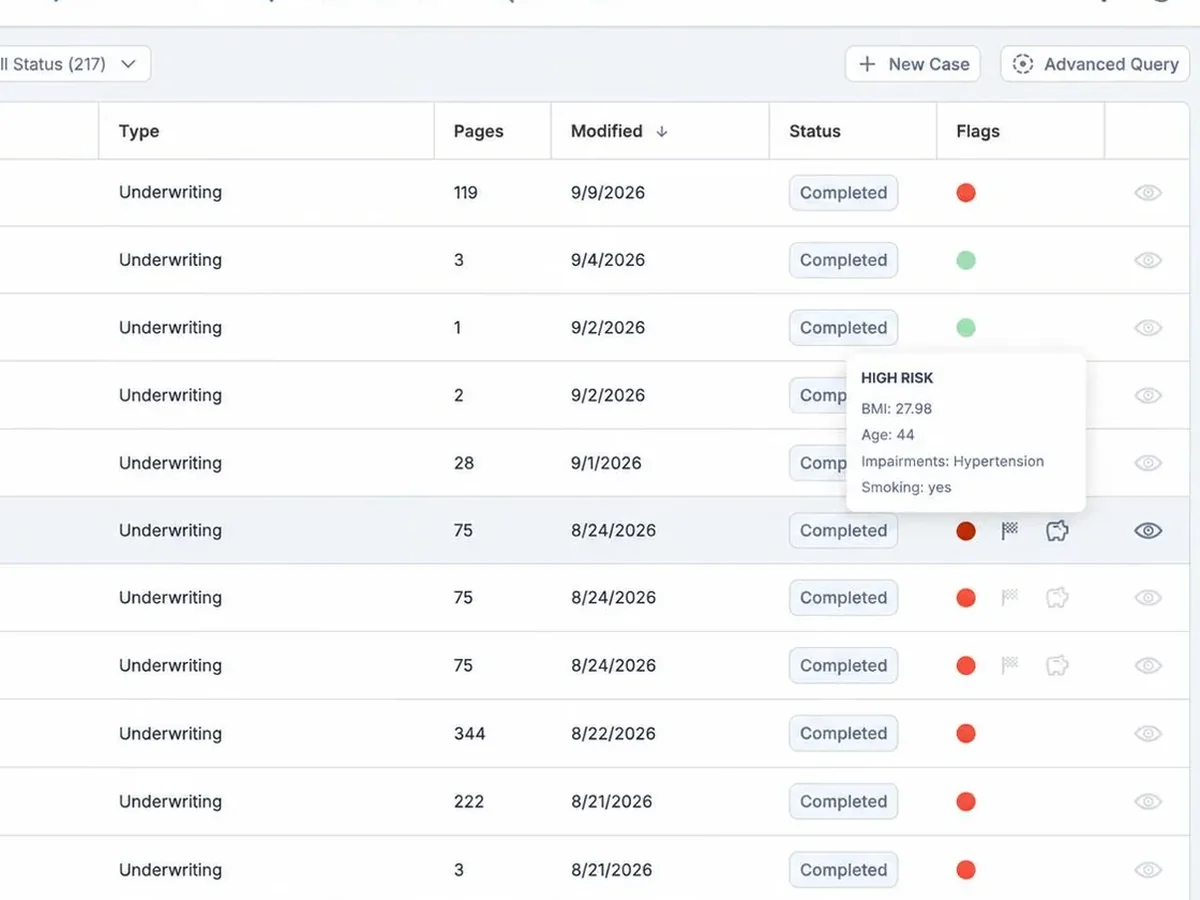The height and width of the screenshot is (900, 1200).
Task: Click the Completed badge on the 9/4/2026 row
Action: tap(843, 260)
